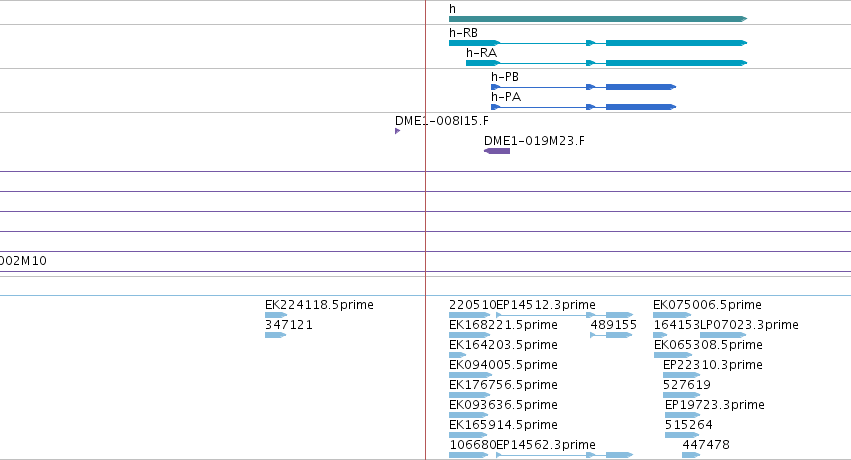851x460 pixels.
Task: Click EK093636.5prime label
Action: 503,405
